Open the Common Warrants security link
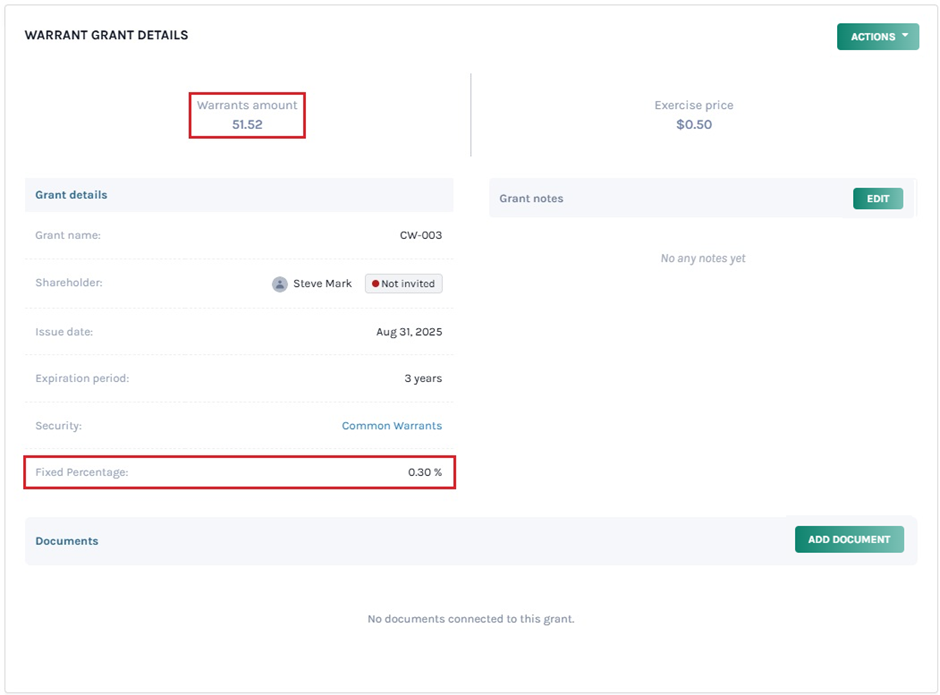Image resolution: width=940 pixels, height=695 pixels. pos(391,426)
